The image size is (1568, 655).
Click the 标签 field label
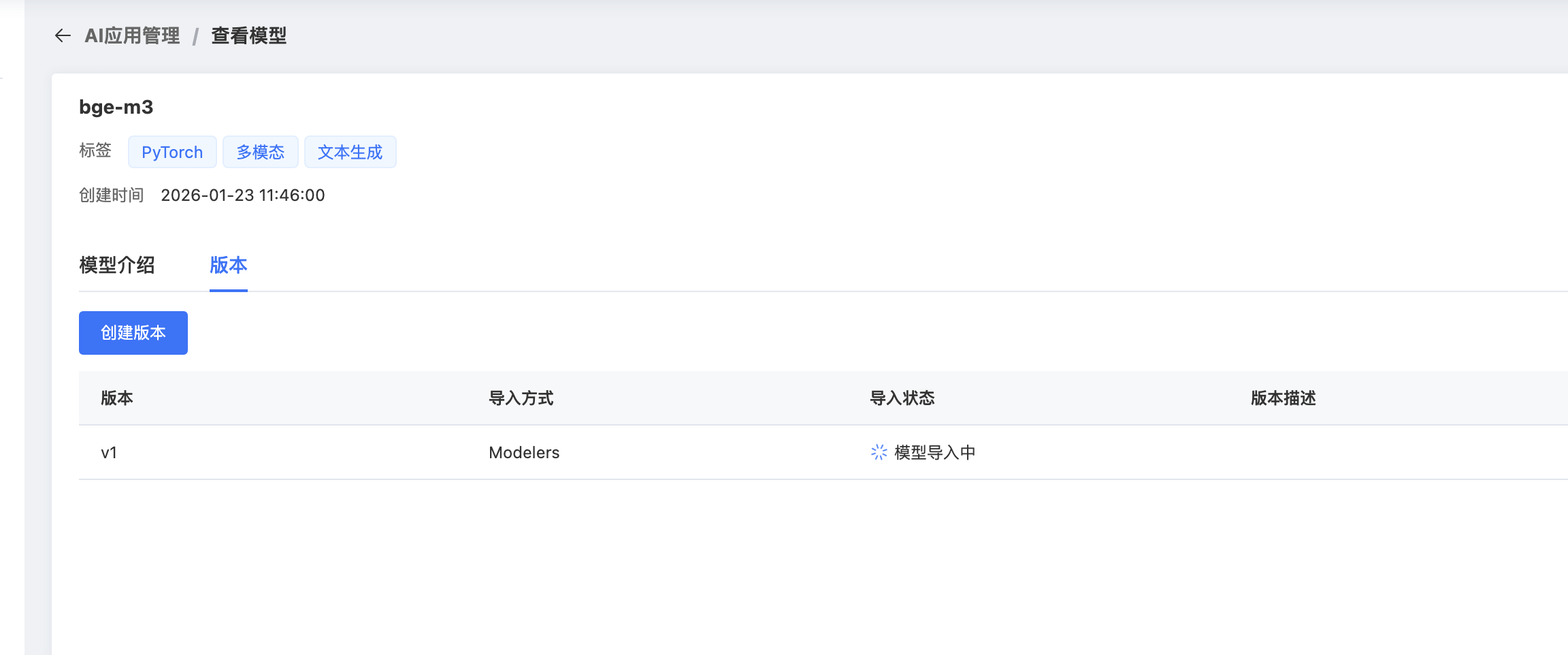pos(95,150)
